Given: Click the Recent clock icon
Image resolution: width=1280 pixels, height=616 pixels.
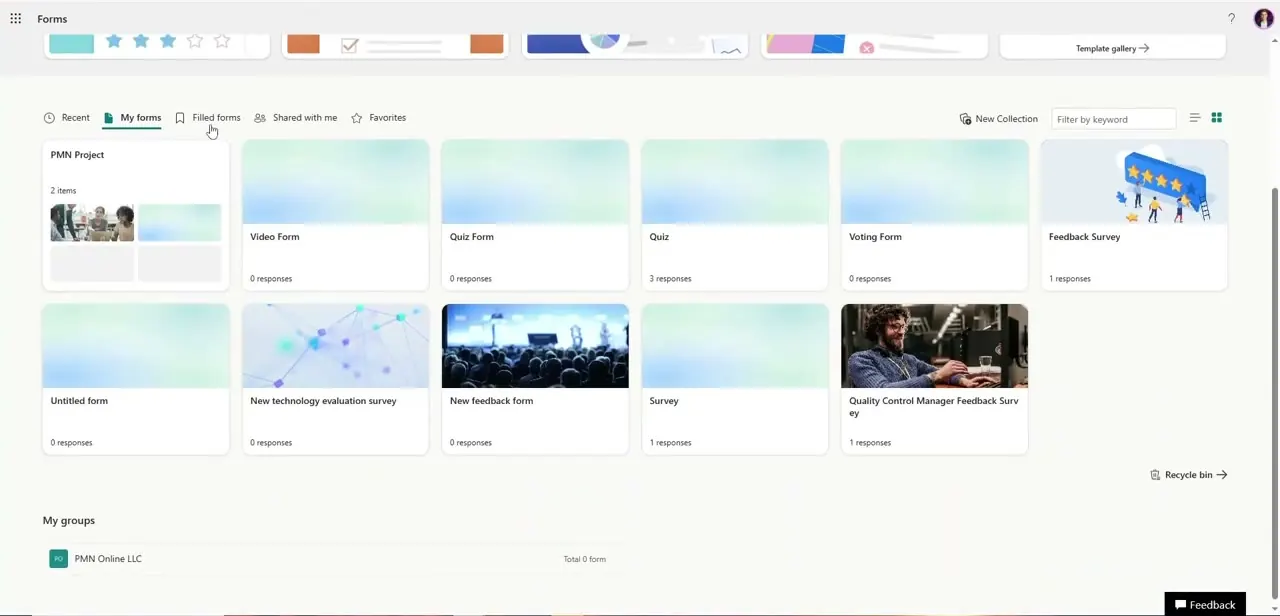Looking at the screenshot, I should pos(49,118).
